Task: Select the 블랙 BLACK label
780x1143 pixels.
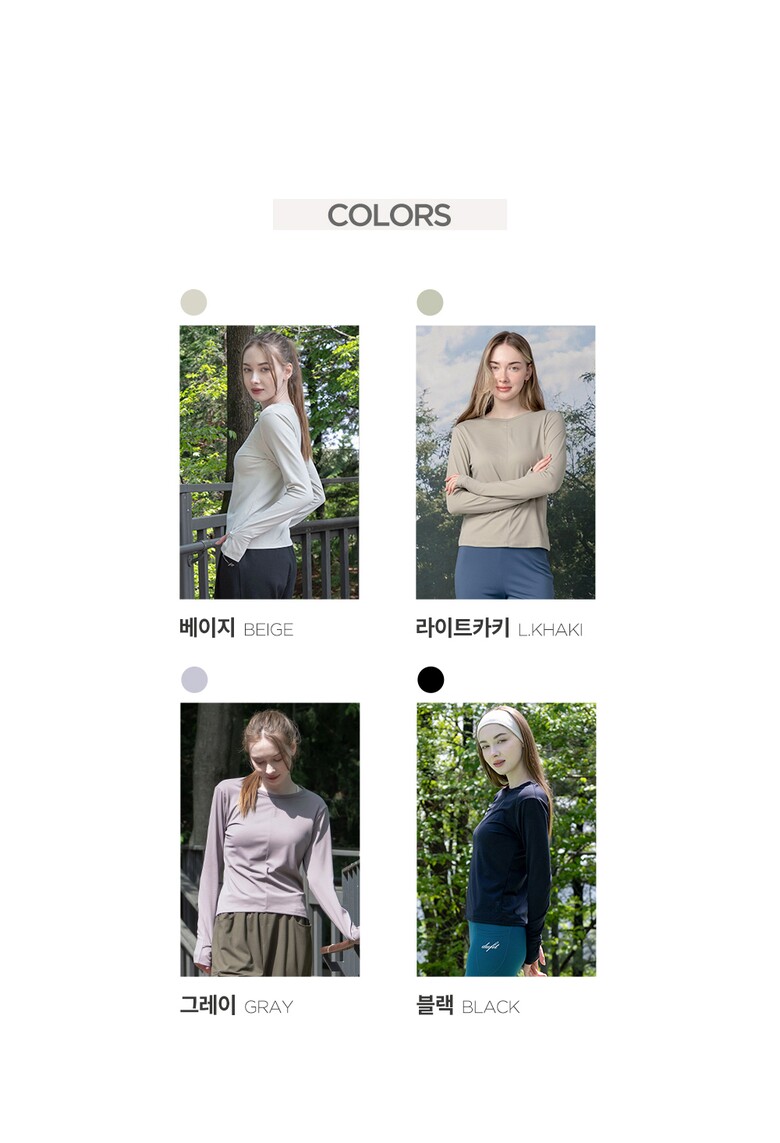Action: click(467, 1006)
